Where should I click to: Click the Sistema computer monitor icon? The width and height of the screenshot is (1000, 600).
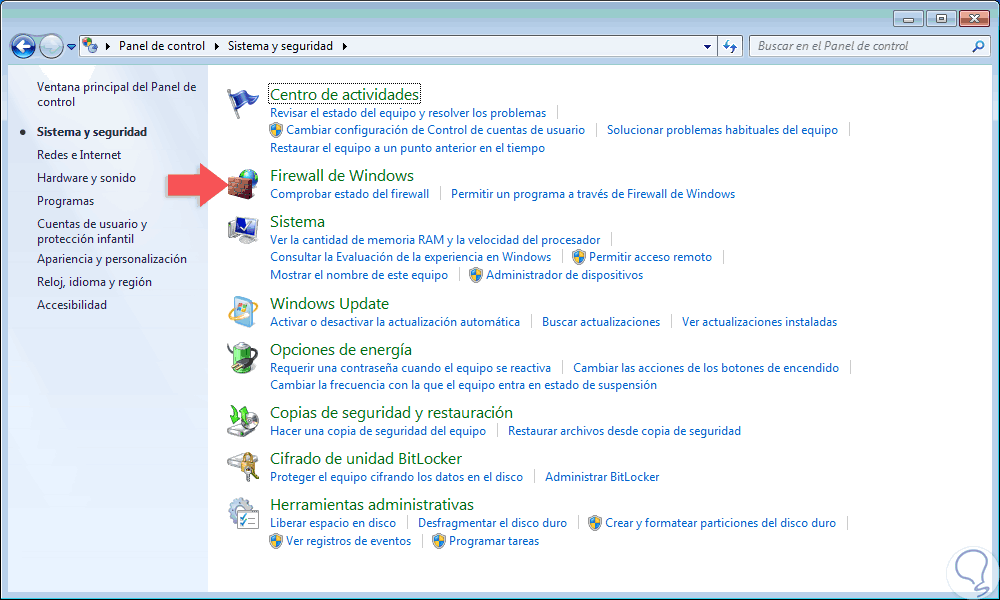coord(243,230)
